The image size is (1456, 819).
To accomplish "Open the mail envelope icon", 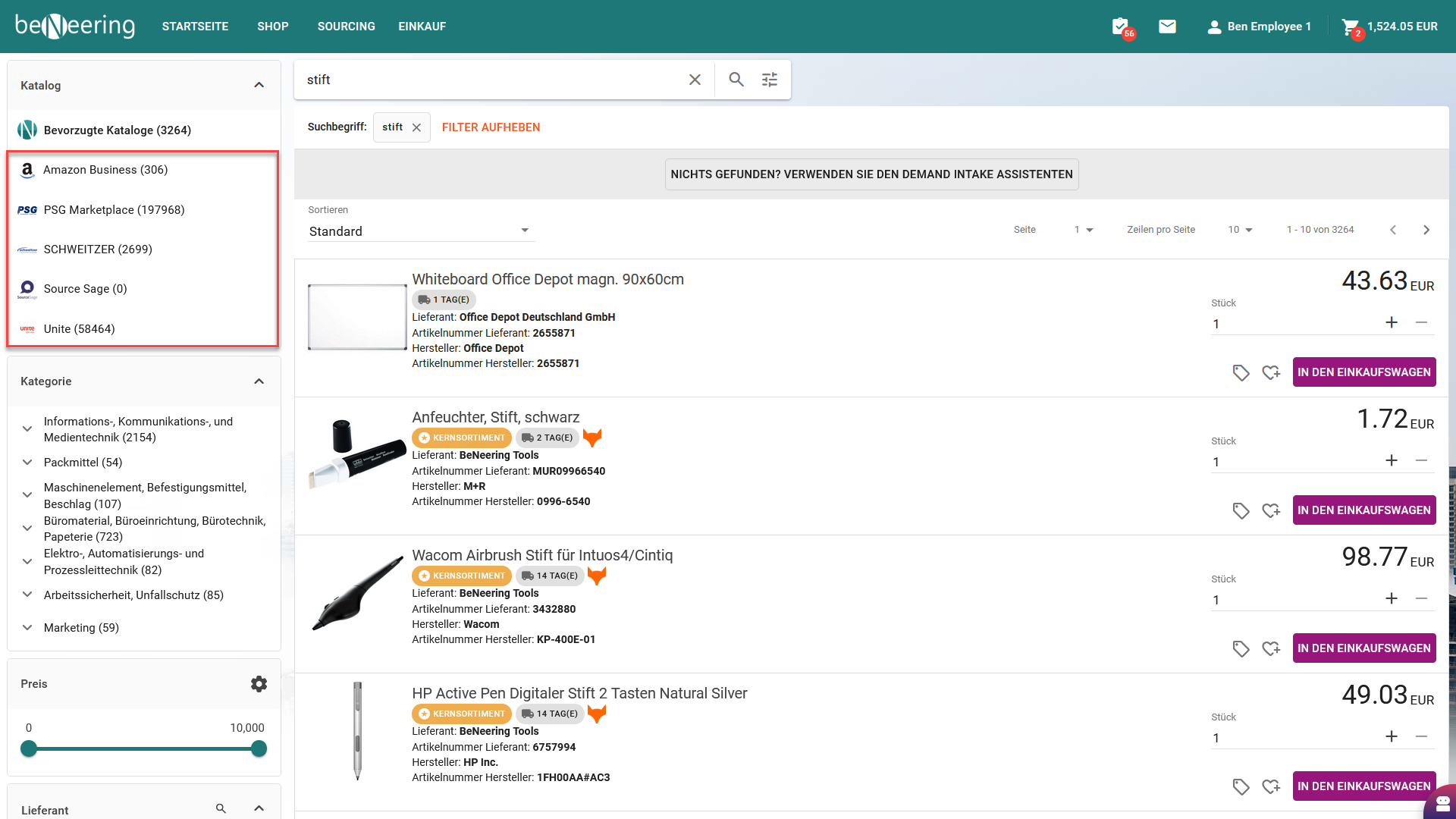I will point(1167,27).
